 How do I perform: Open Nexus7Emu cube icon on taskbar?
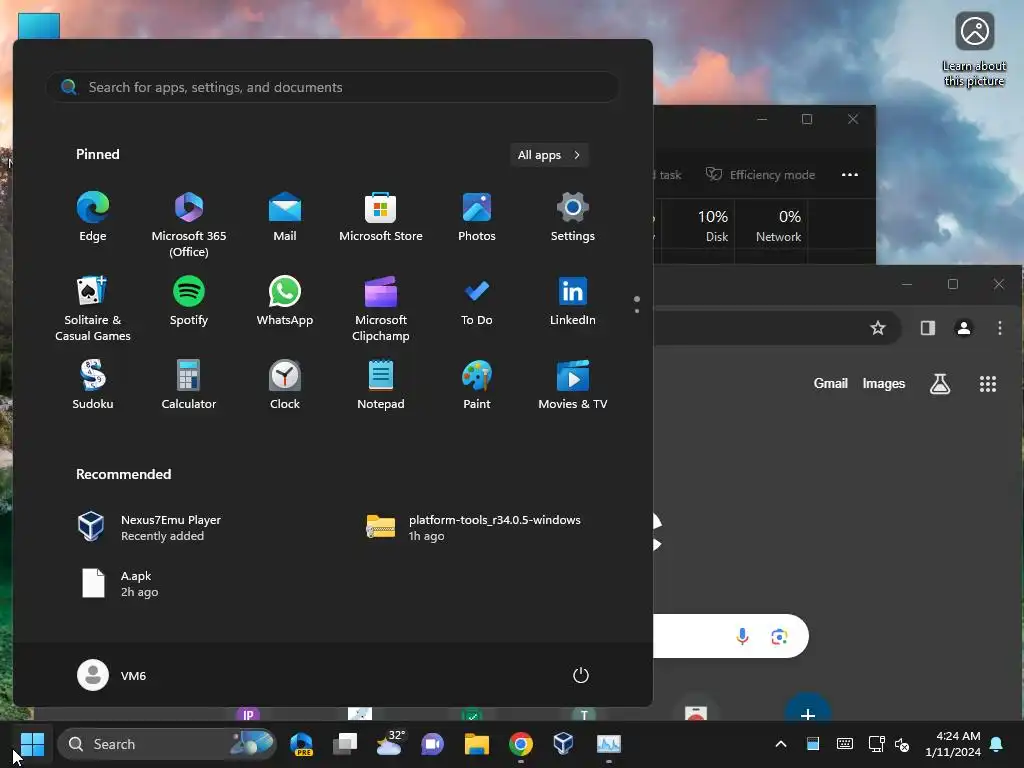(x=564, y=744)
